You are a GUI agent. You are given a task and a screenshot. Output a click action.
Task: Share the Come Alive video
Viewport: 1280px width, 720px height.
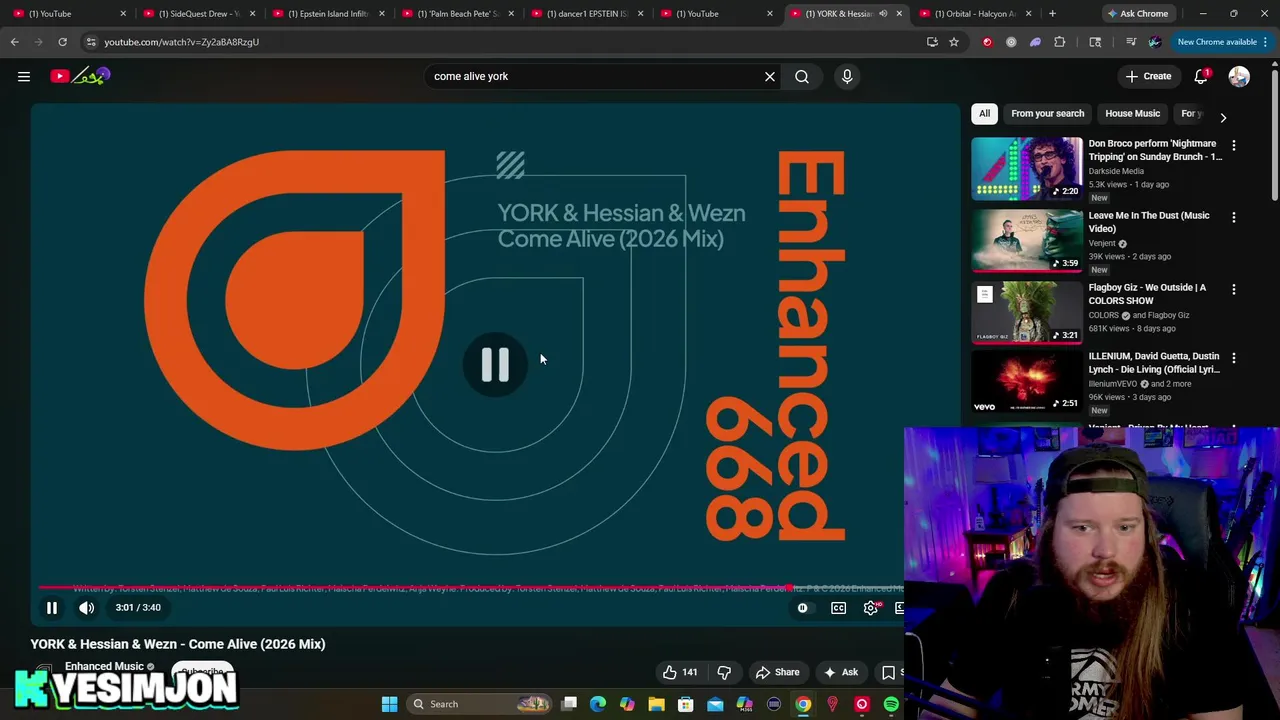777,672
